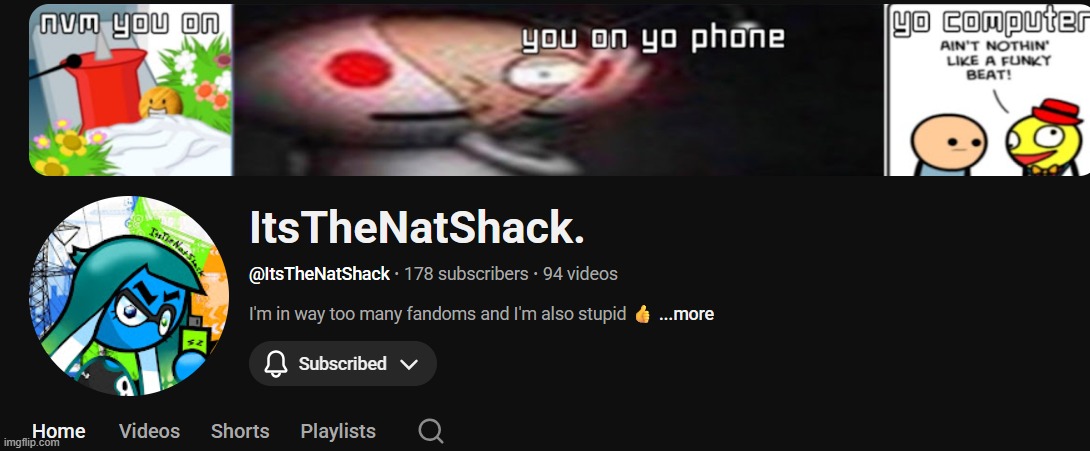The height and width of the screenshot is (451, 1090).
Task: Click the "I'm in way too many fandoms" description
Action: tap(437, 314)
